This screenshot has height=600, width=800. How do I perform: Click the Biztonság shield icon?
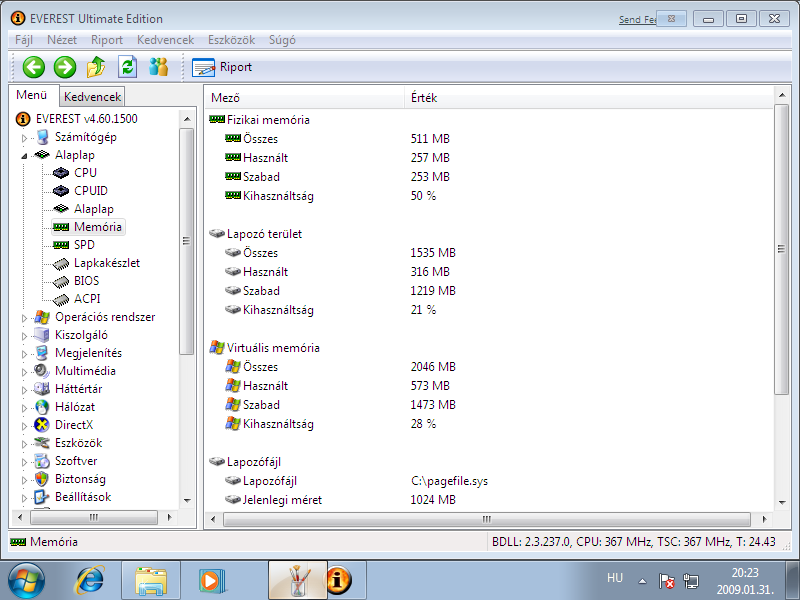point(41,479)
